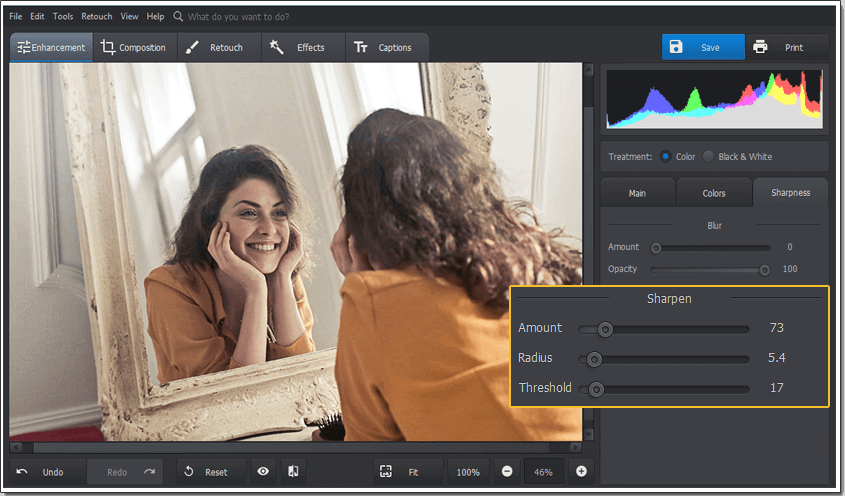The height and width of the screenshot is (496, 845).
Task: Toggle the eye preview original button
Action: point(263,472)
